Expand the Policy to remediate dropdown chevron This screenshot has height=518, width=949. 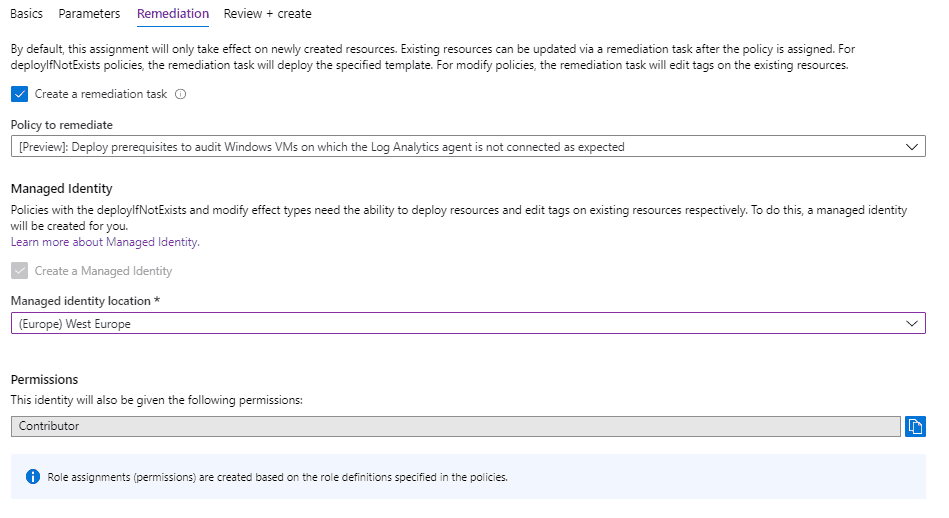tap(911, 146)
